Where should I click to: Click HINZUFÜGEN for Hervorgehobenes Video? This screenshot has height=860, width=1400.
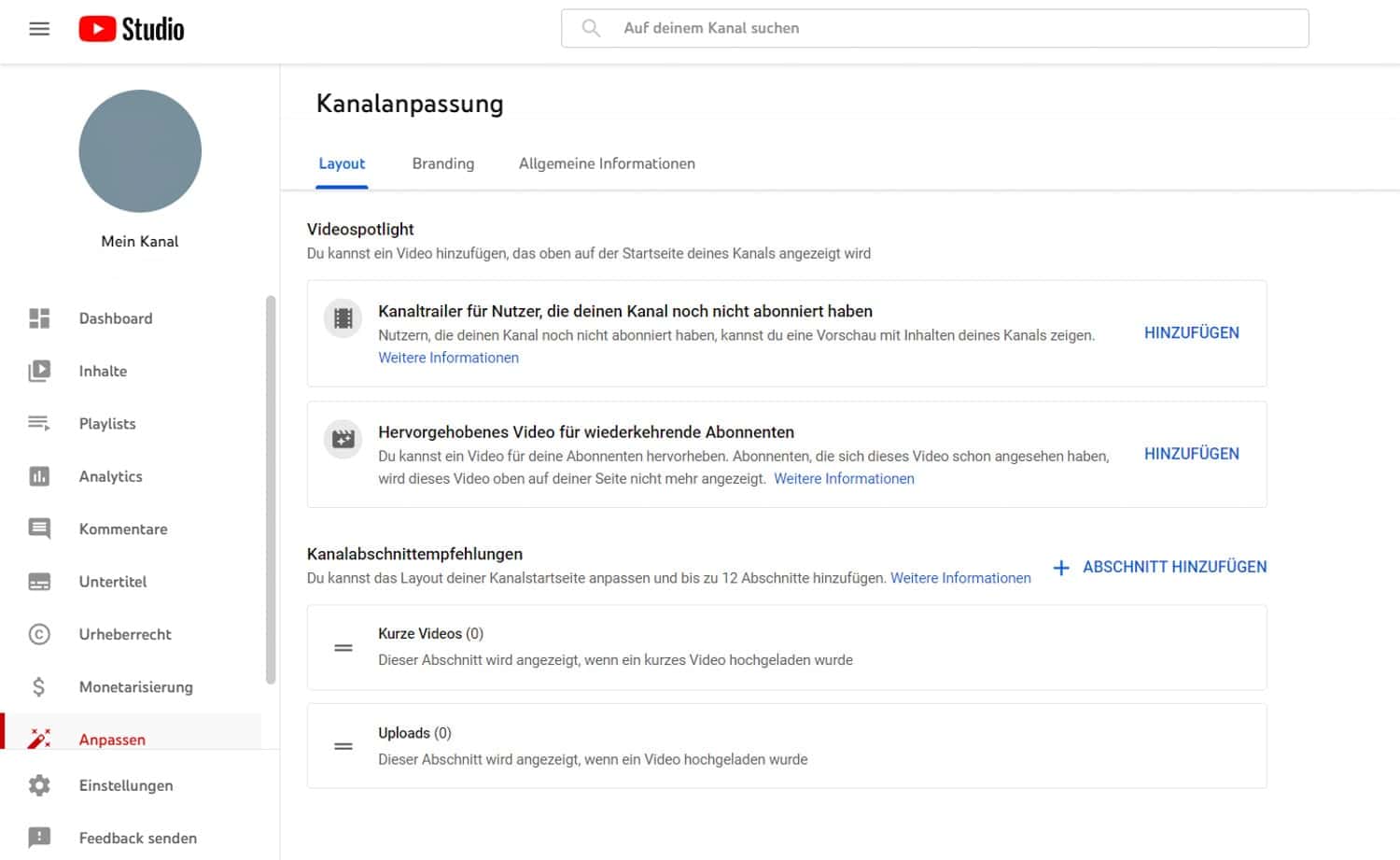[x=1192, y=454]
